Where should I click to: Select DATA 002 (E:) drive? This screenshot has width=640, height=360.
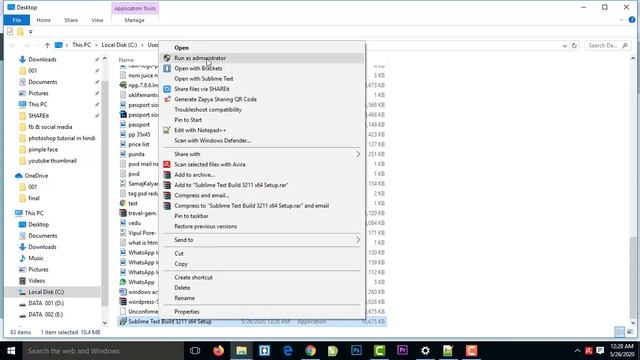[x=46, y=314]
